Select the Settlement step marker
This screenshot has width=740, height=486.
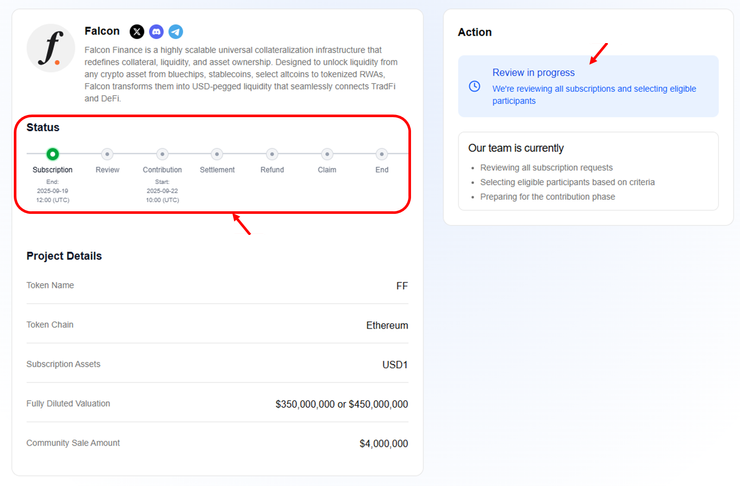coord(217,154)
